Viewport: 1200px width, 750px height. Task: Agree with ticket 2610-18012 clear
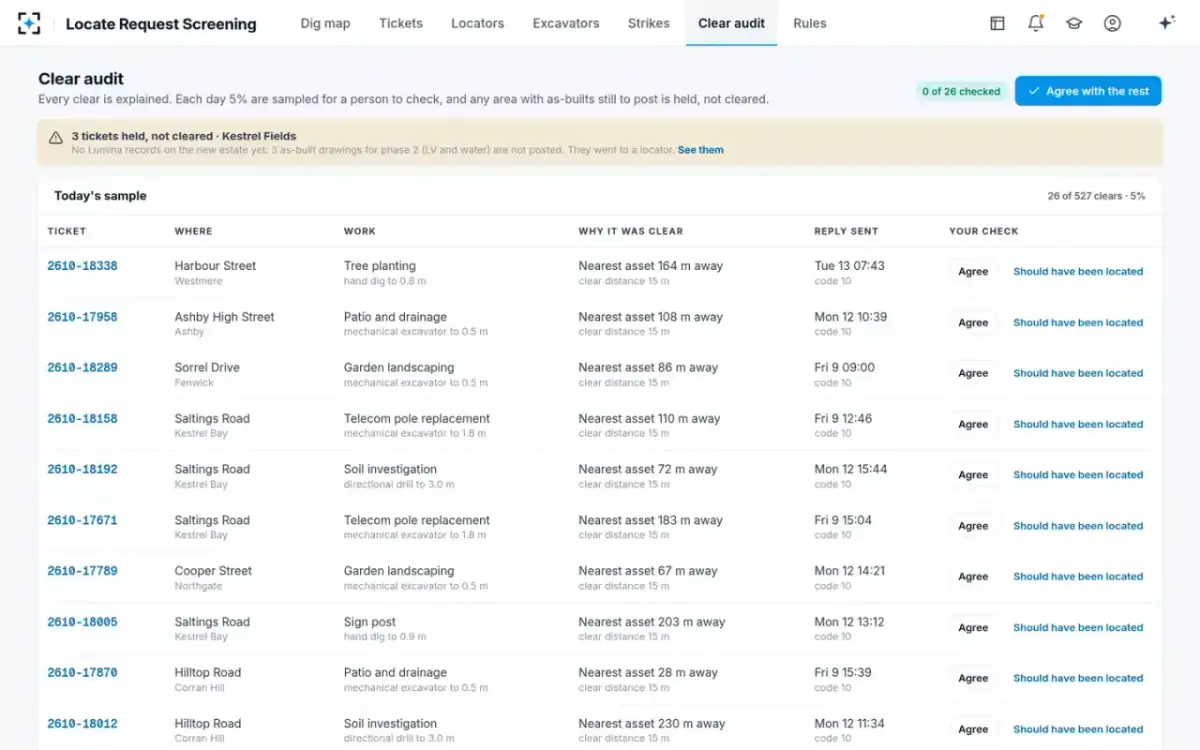click(x=973, y=729)
